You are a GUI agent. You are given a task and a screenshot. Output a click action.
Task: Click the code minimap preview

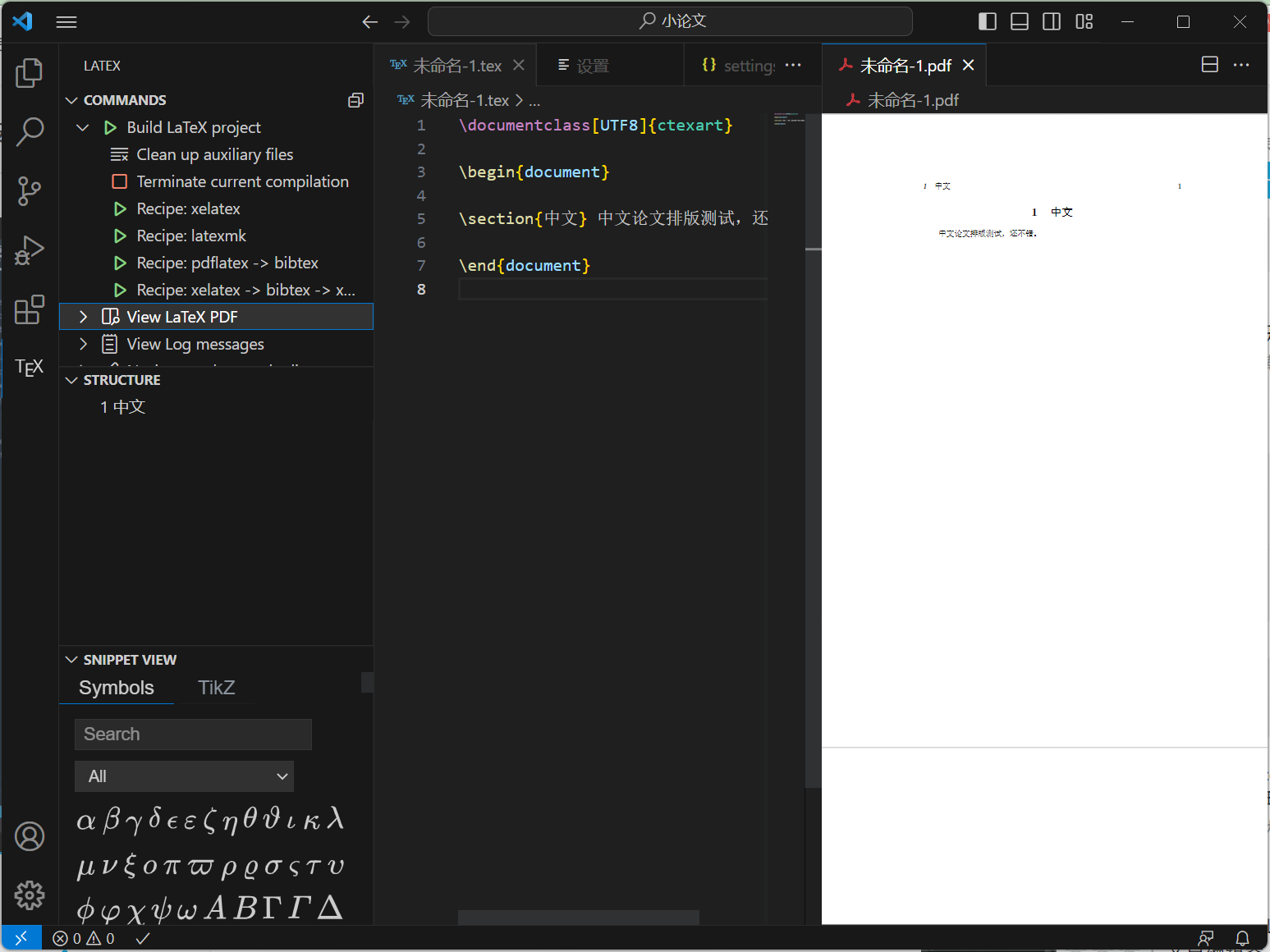pyautogui.click(x=789, y=119)
